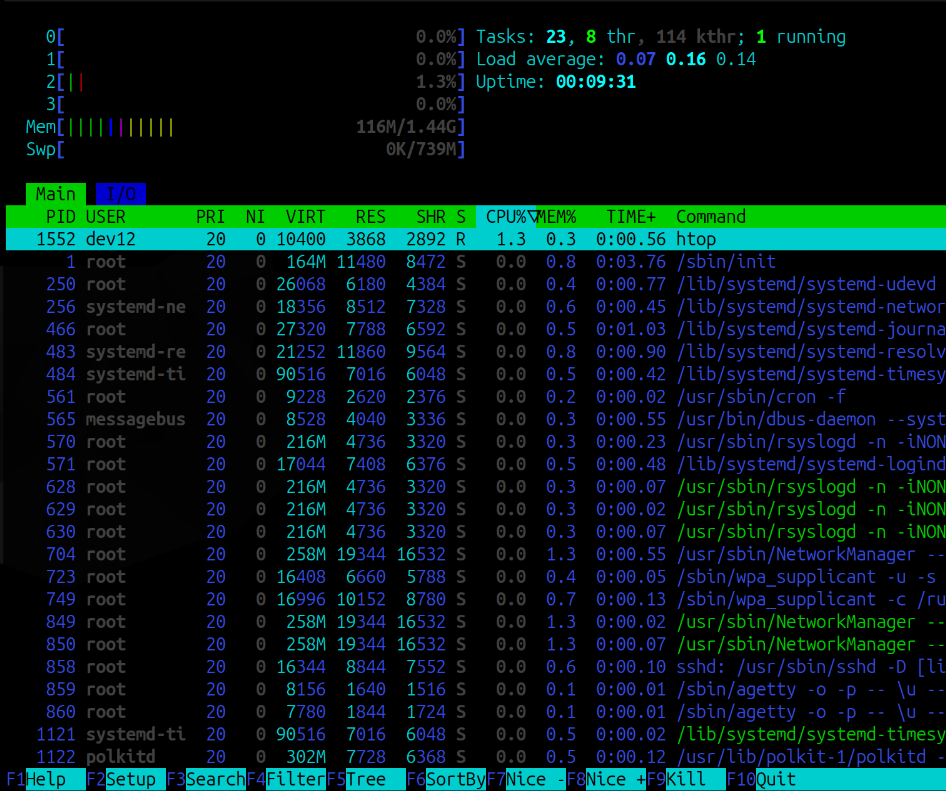The width and height of the screenshot is (946, 791).
Task: Click the F7 Nice - button
Action: [x=526, y=780]
